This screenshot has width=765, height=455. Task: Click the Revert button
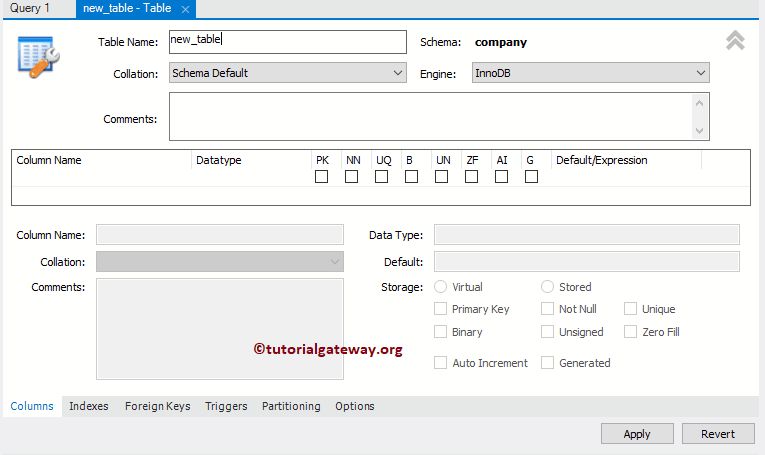click(718, 434)
